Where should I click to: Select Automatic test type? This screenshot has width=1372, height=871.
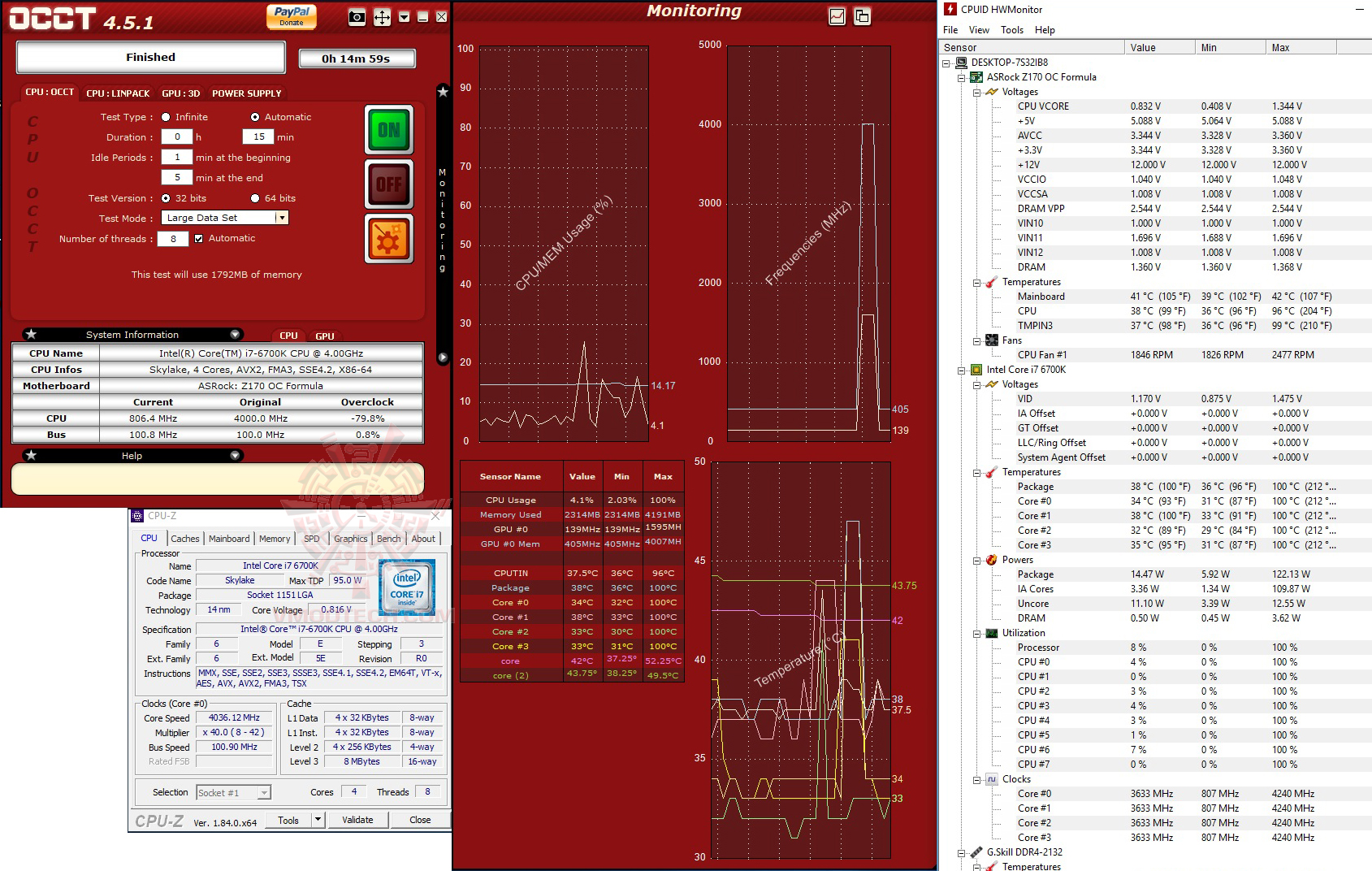pos(255,117)
